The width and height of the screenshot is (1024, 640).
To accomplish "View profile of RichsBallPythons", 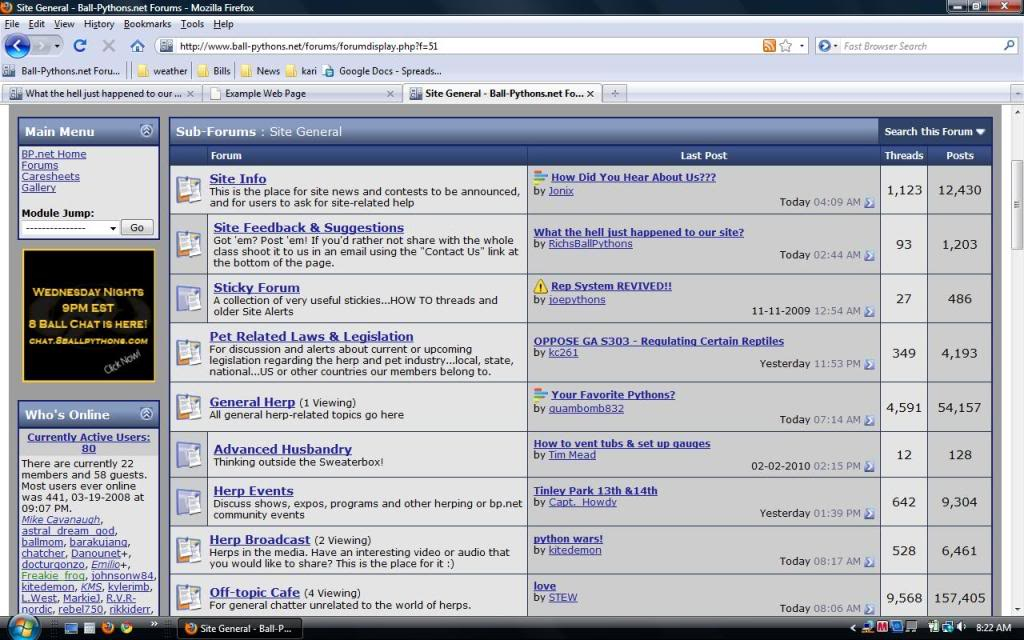I will click(x=590, y=244).
